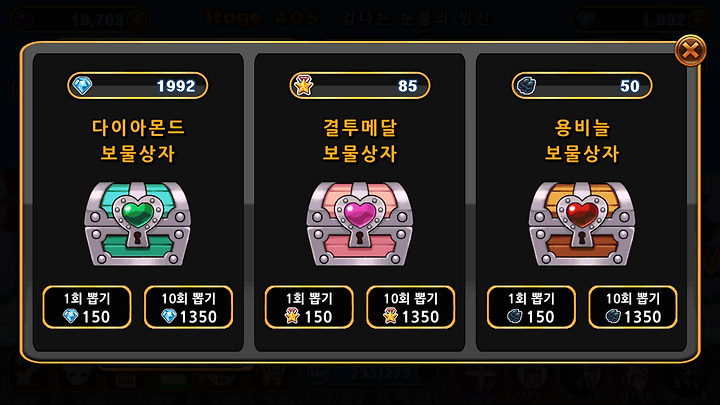This screenshot has width=720, height=405.
Task: Click the blue diamond currency icon
Action: (83, 85)
